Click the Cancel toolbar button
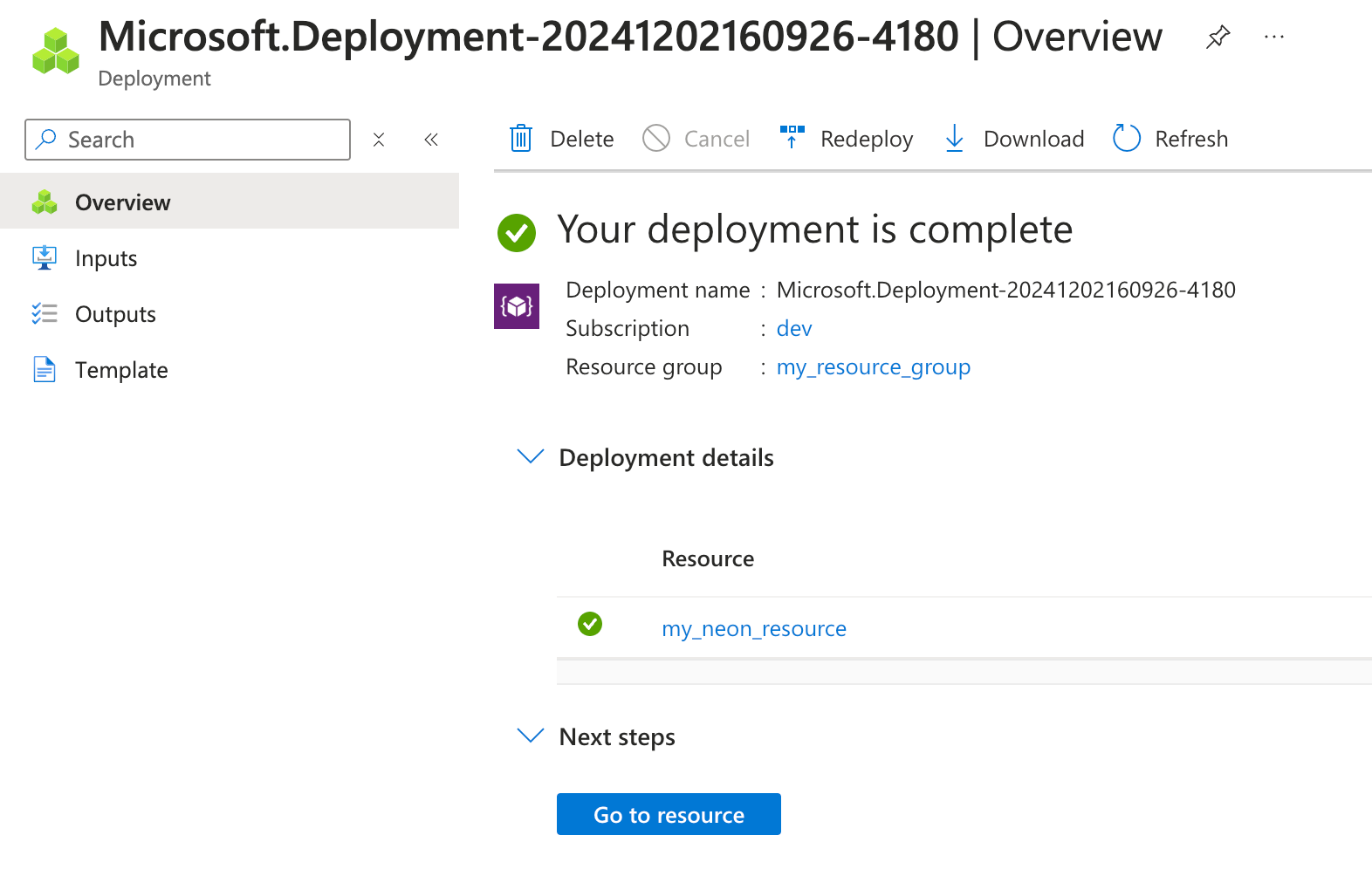1372x883 pixels. tap(696, 139)
